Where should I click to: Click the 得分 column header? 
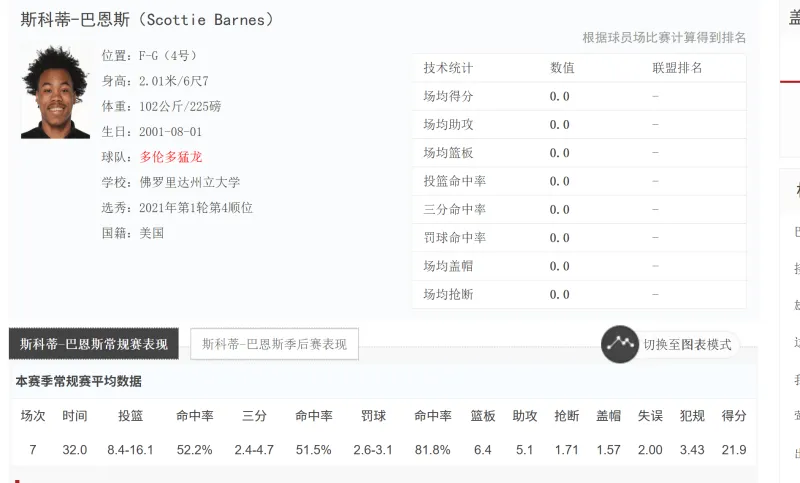733,416
